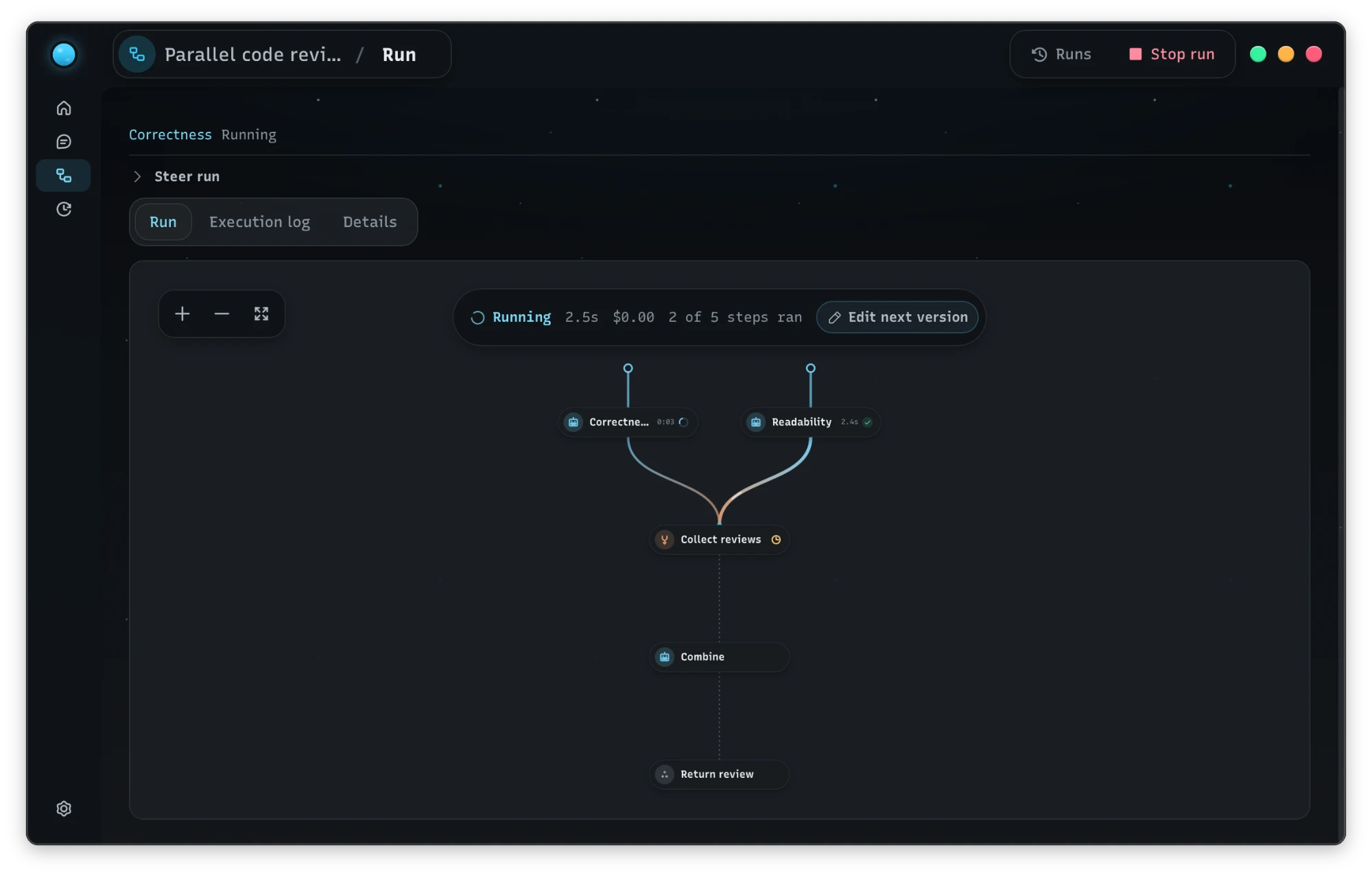Click the Running status indicator
Viewport: 1372px width, 876px height.
(x=511, y=318)
